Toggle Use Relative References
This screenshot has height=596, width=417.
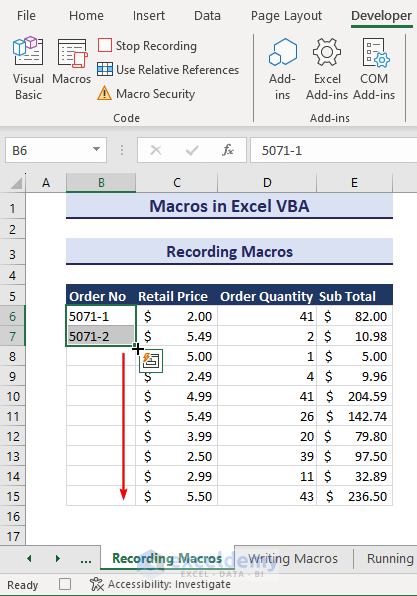coord(168,70)
